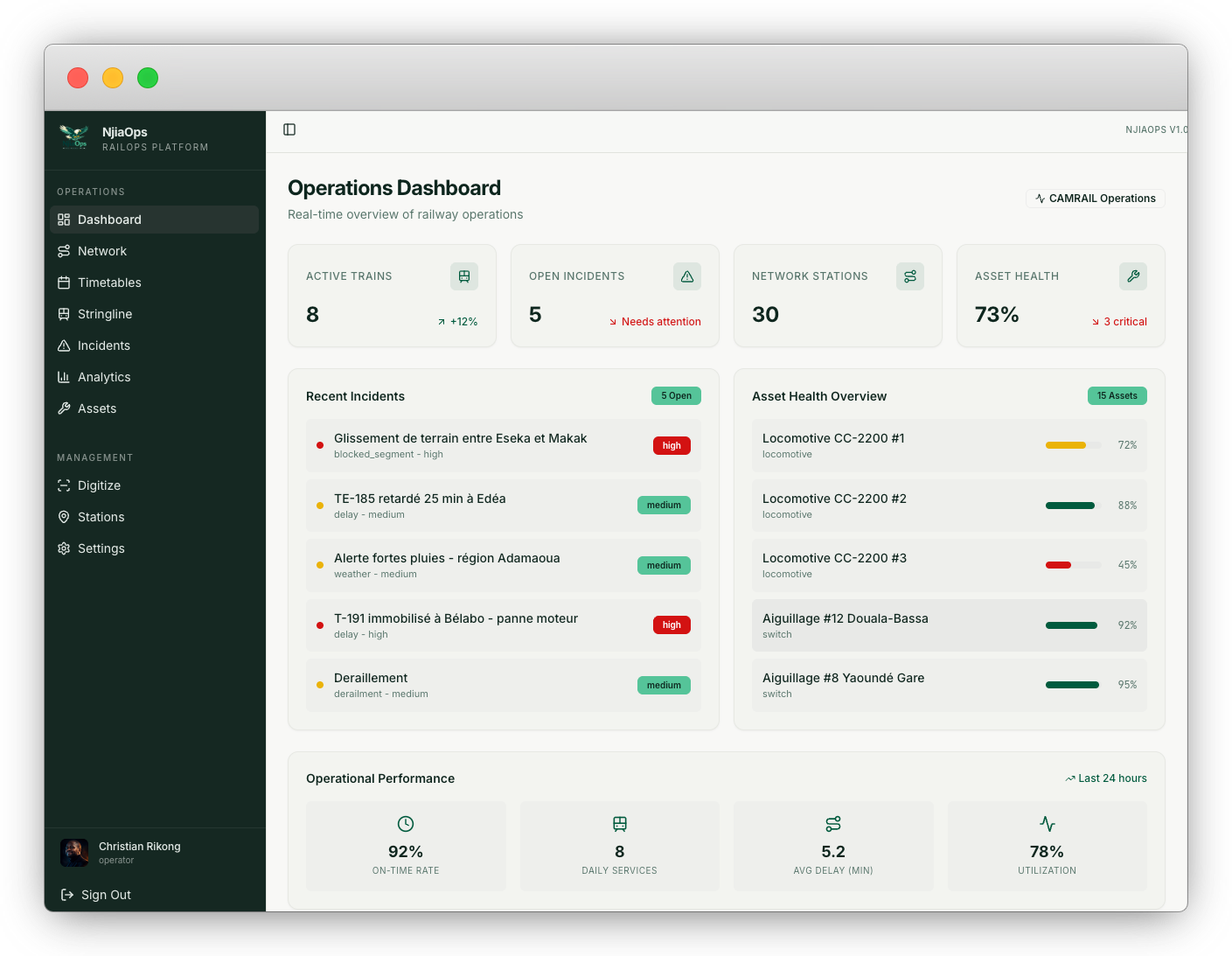This screenshot has width=1232, height=956.
Task: Click the Network Stations value 30
Action: (765, 315)
